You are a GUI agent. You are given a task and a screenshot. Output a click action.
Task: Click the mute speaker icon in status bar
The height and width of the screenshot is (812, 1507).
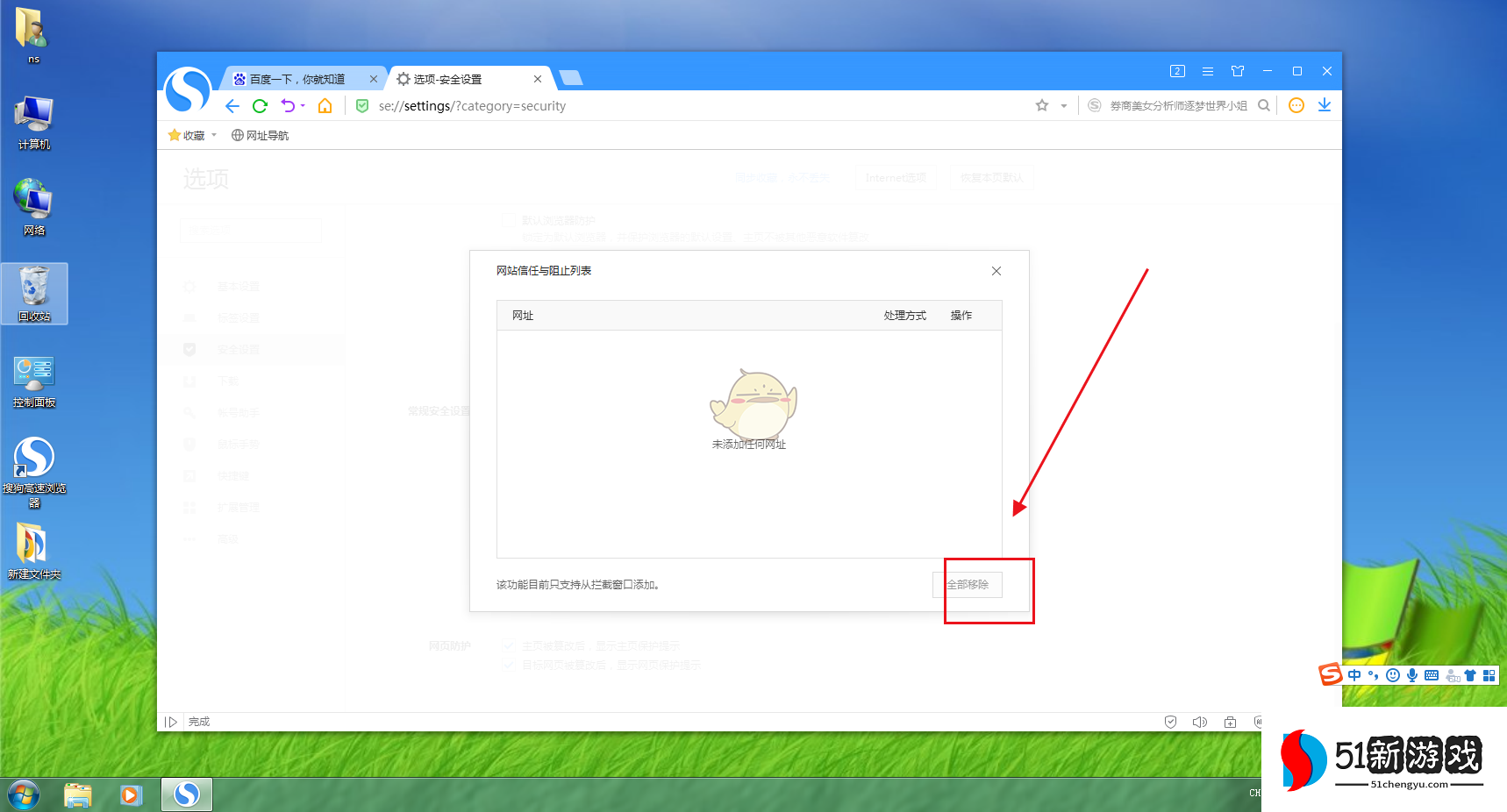tap(1200, 721)
